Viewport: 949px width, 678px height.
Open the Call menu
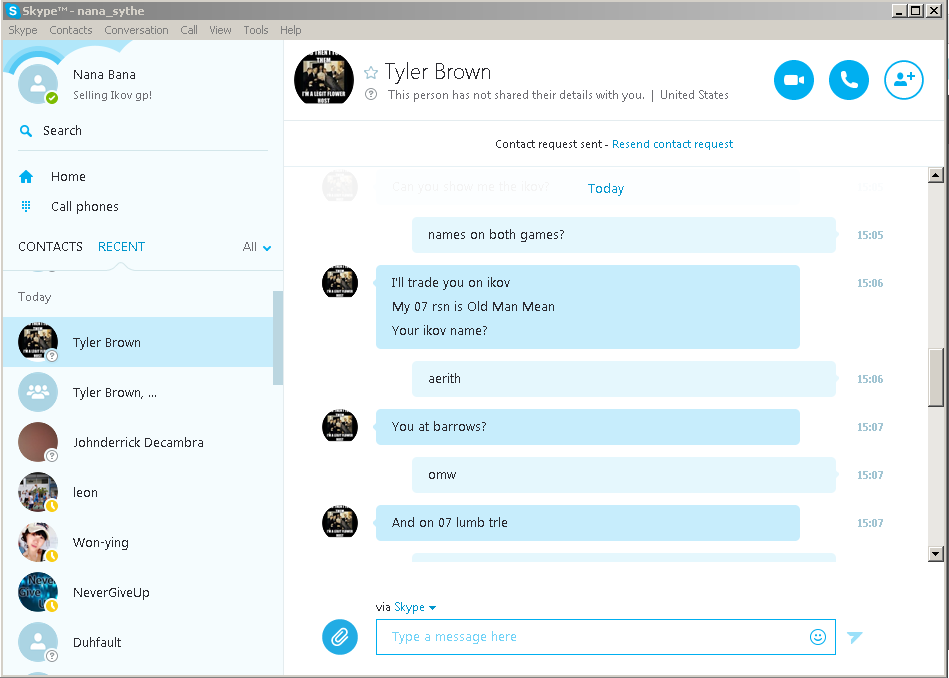coord(189,30)
